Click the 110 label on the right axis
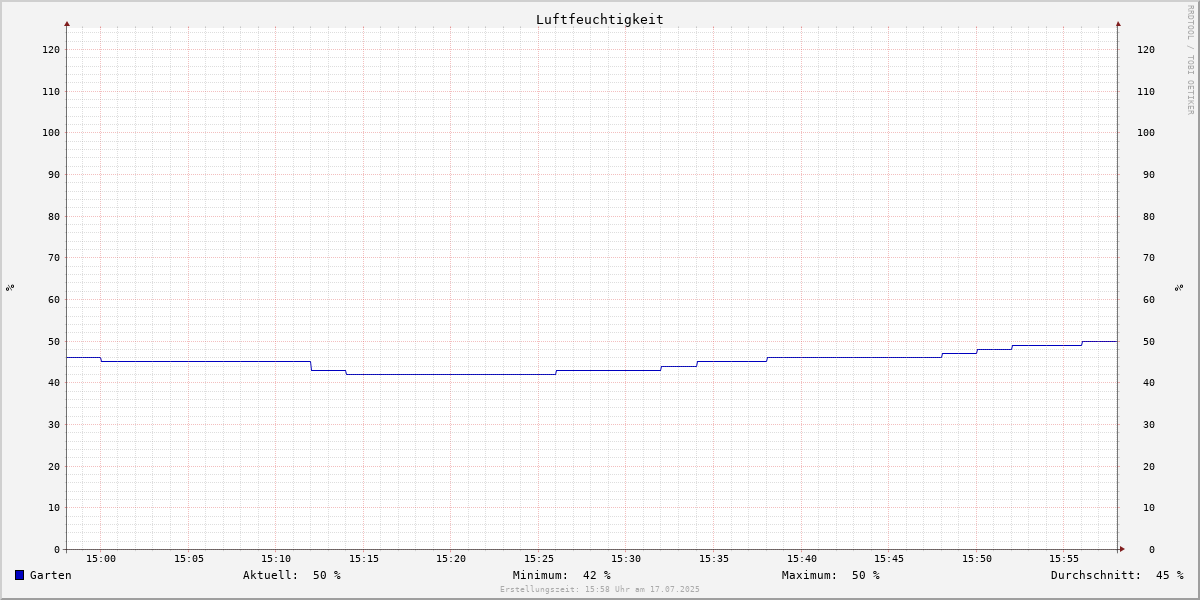1200x600 pixels. point(1146,91)
